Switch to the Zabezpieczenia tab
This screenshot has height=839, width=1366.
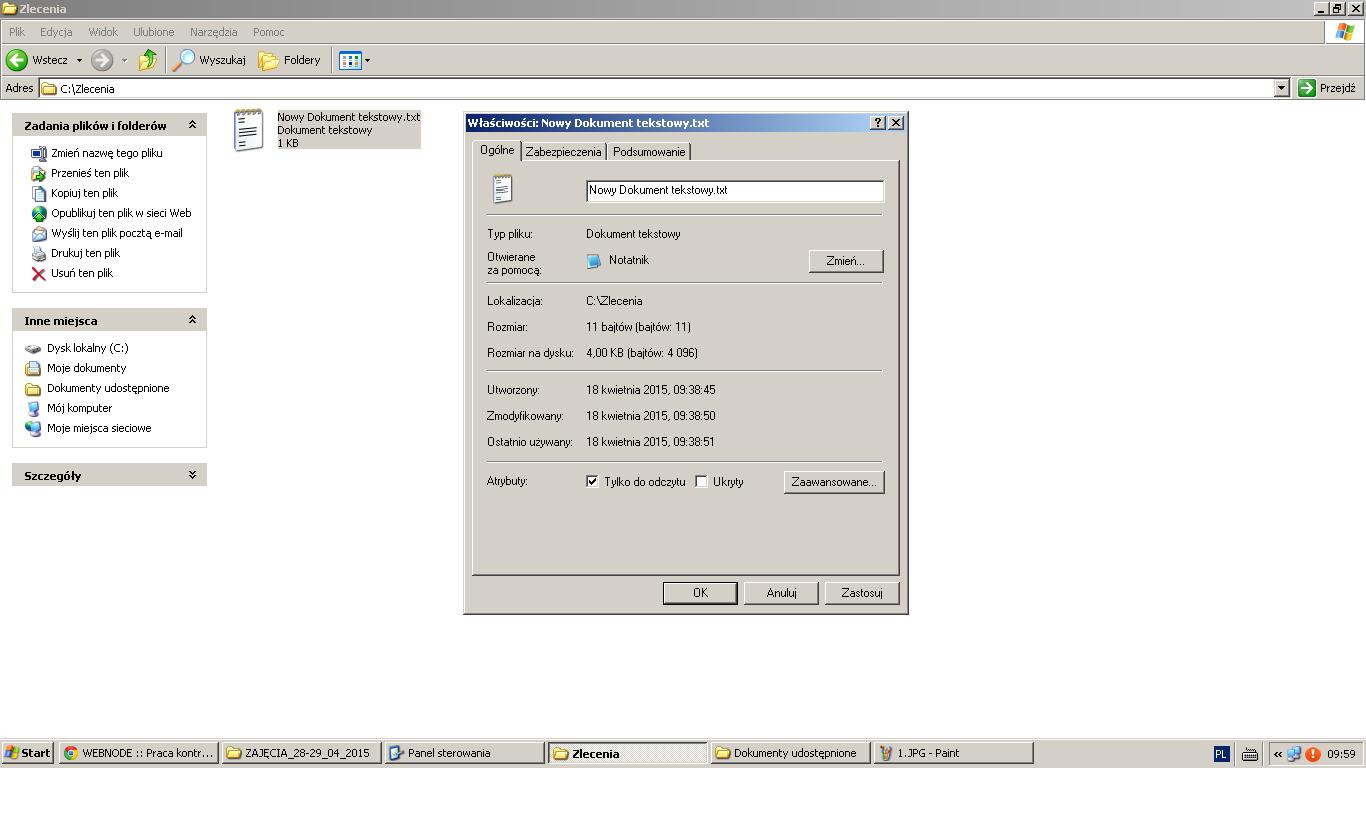pos(563,152)
